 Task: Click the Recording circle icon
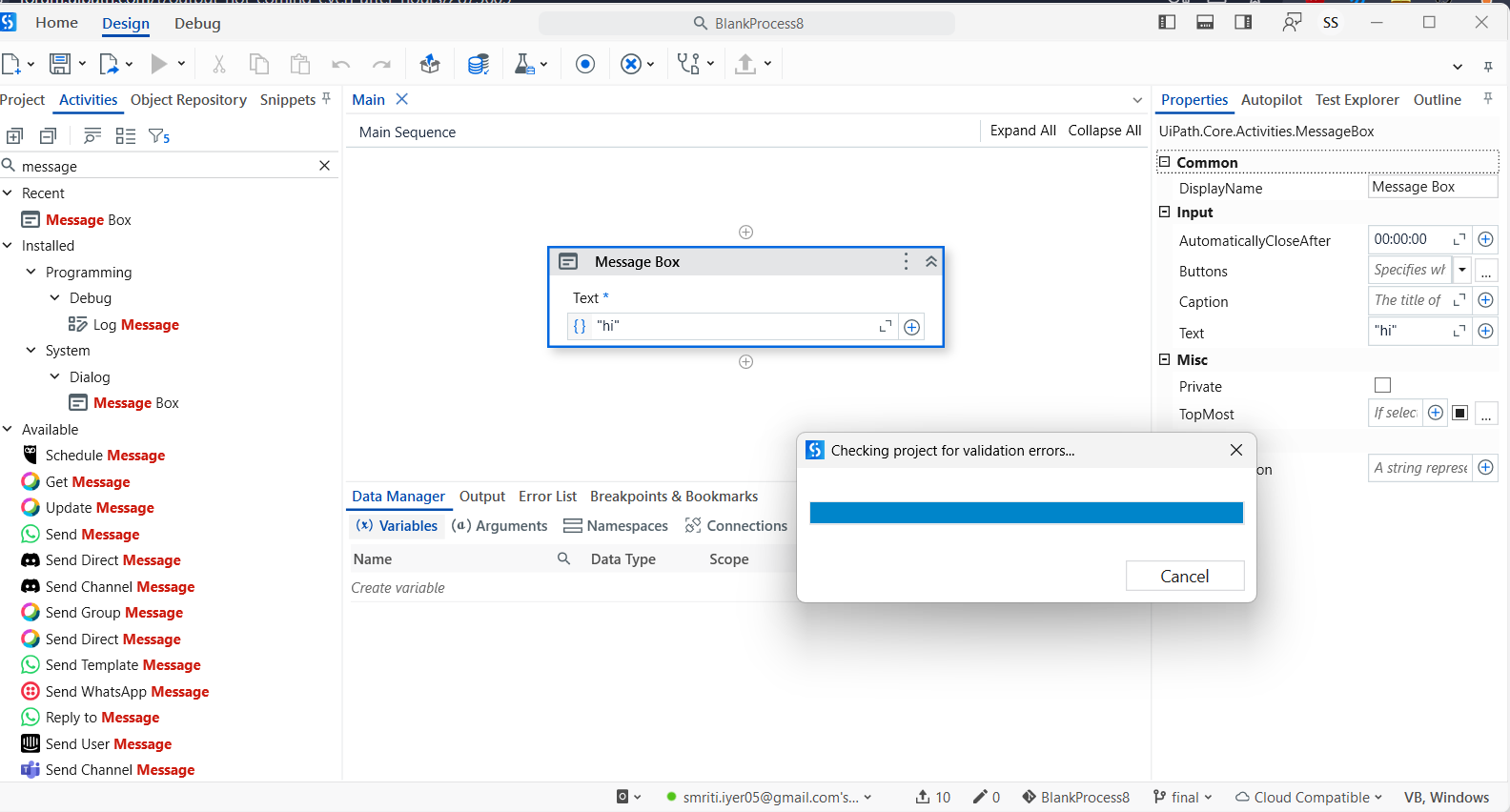tap(585, 64)
